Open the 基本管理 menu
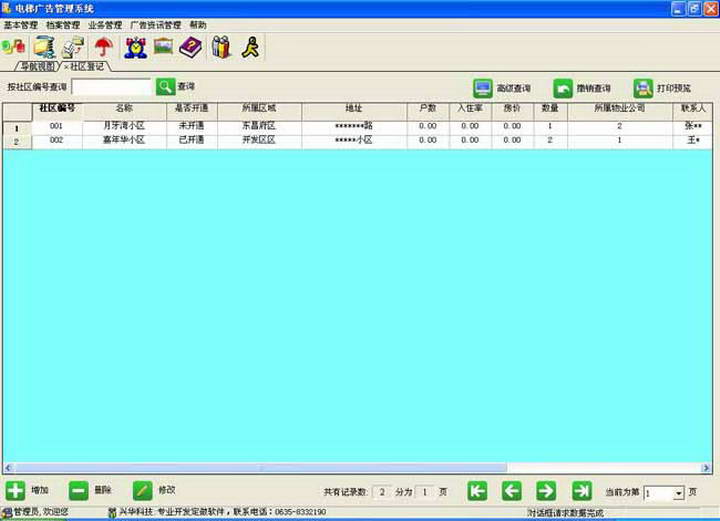 tap(21, 25)
